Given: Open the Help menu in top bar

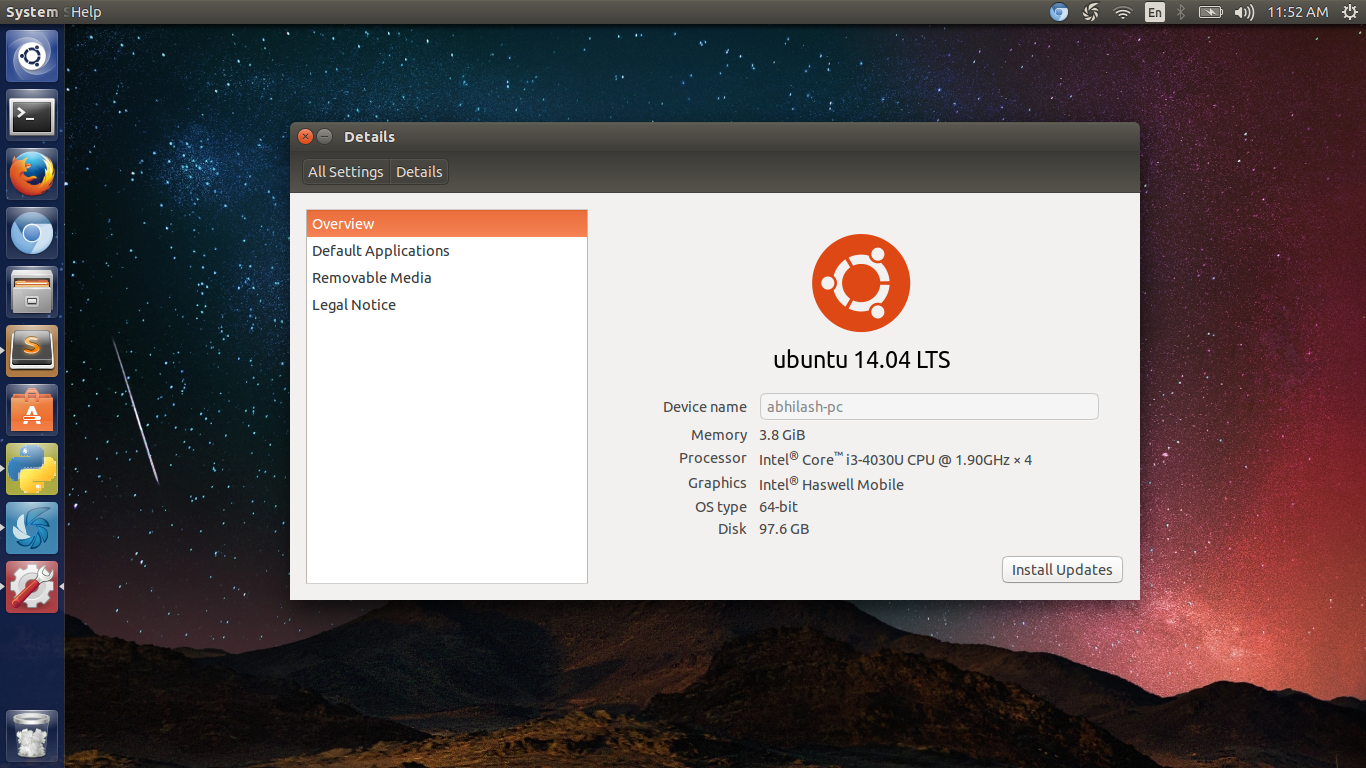Looking at the screenshot, I should click(86, 12).
